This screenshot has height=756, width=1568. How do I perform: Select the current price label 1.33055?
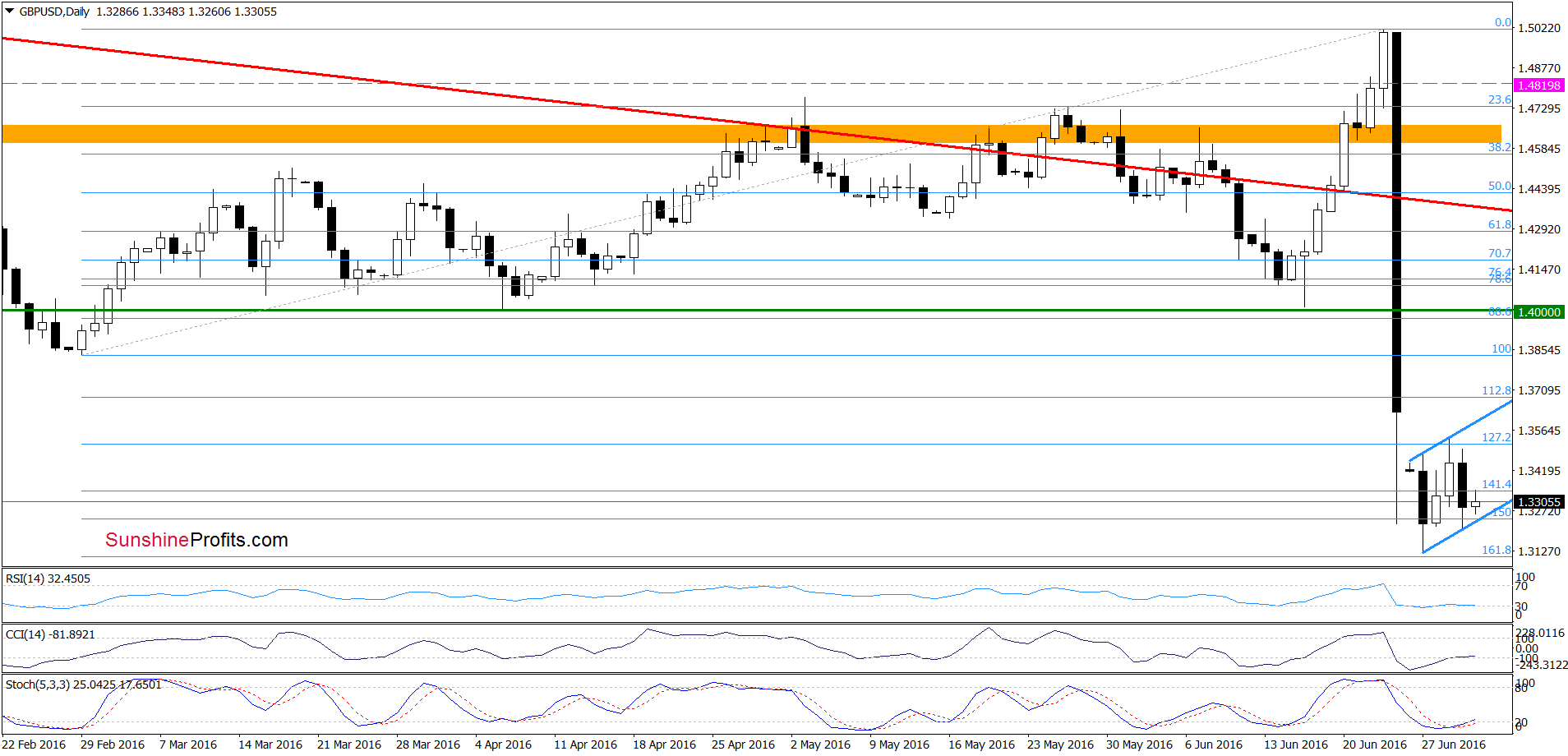[1538, 502]
